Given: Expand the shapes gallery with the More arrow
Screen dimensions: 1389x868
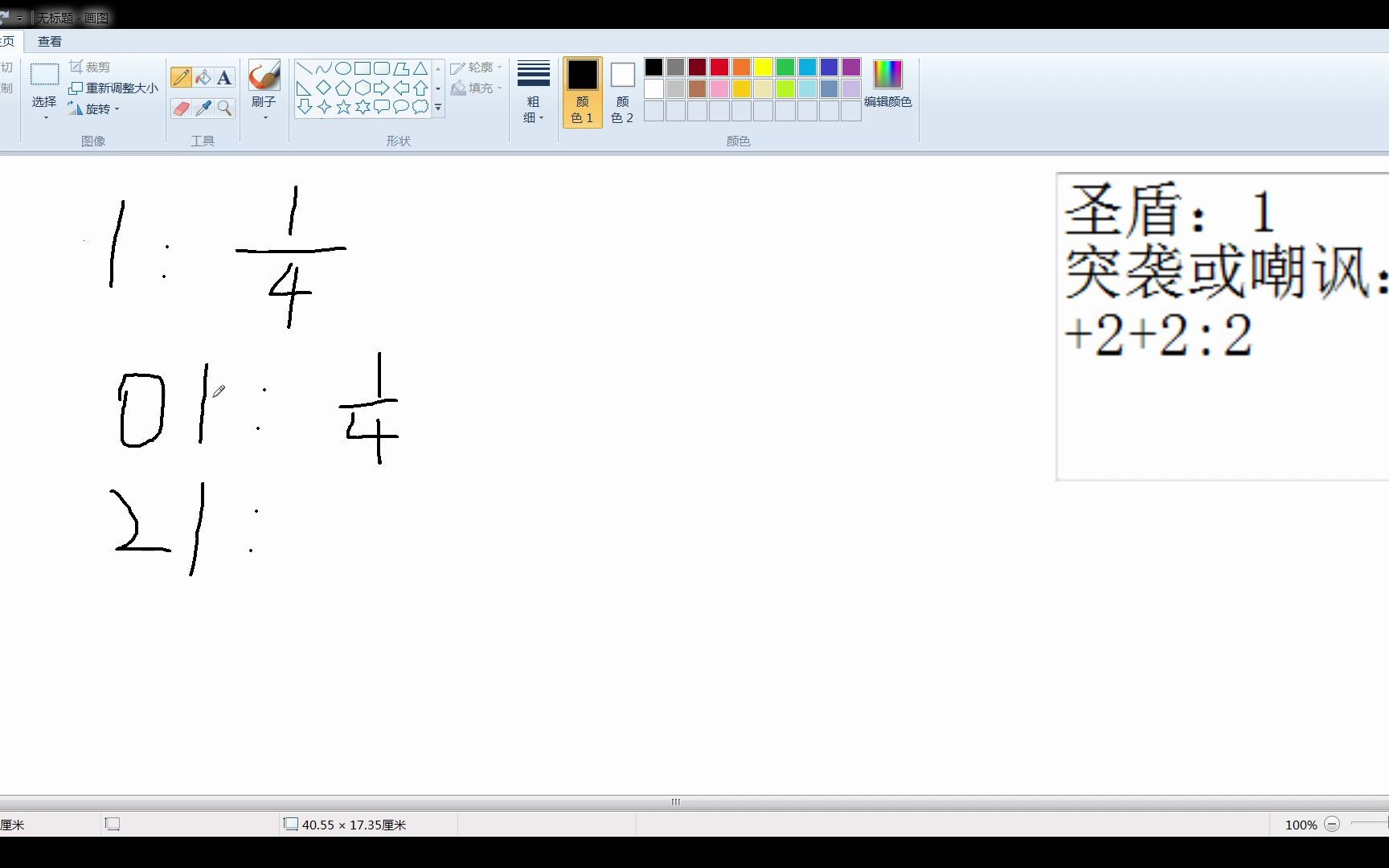Looking at the screenshot, I should point(438,107).
